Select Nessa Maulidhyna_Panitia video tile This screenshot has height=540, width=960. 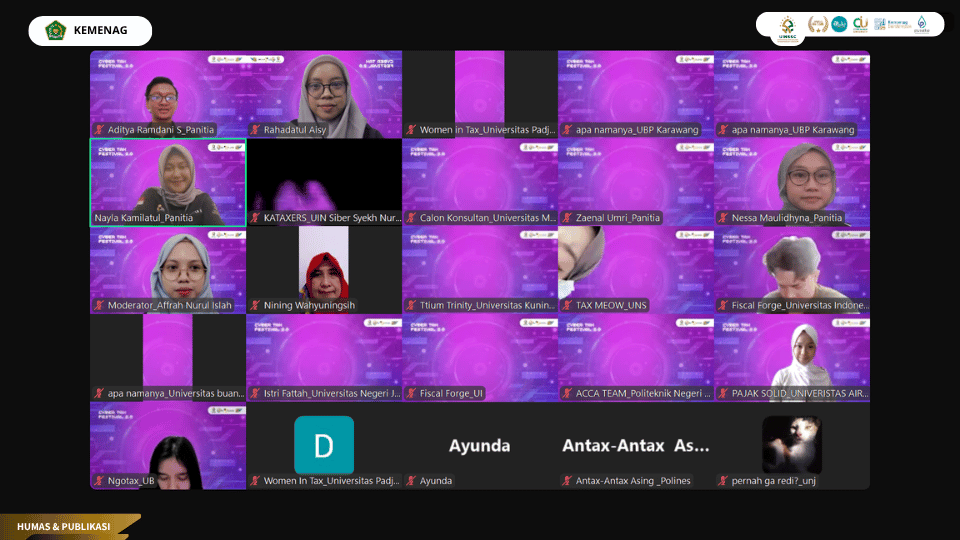(792, 182)
